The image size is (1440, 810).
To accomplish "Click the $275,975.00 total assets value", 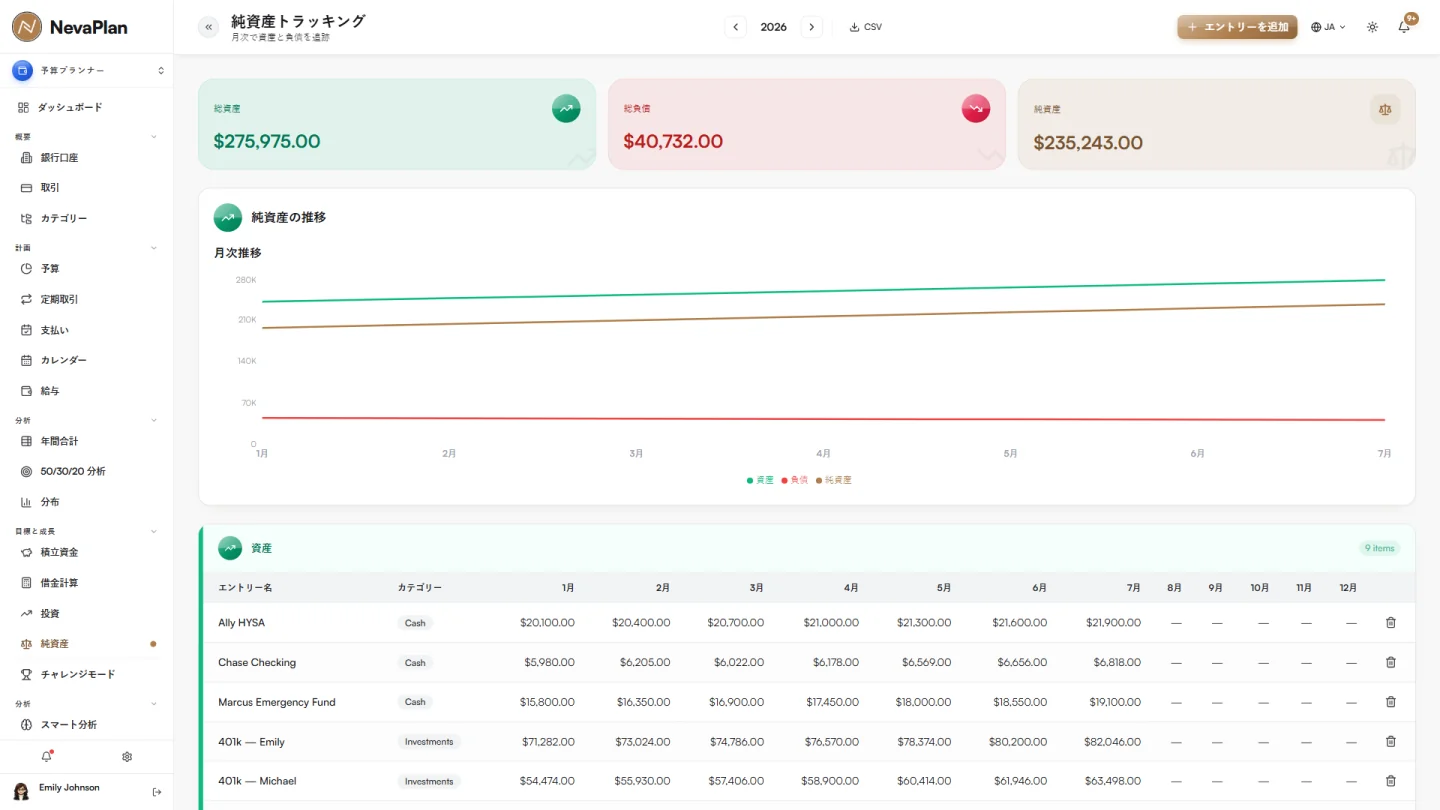I will (x=267, y=141).
